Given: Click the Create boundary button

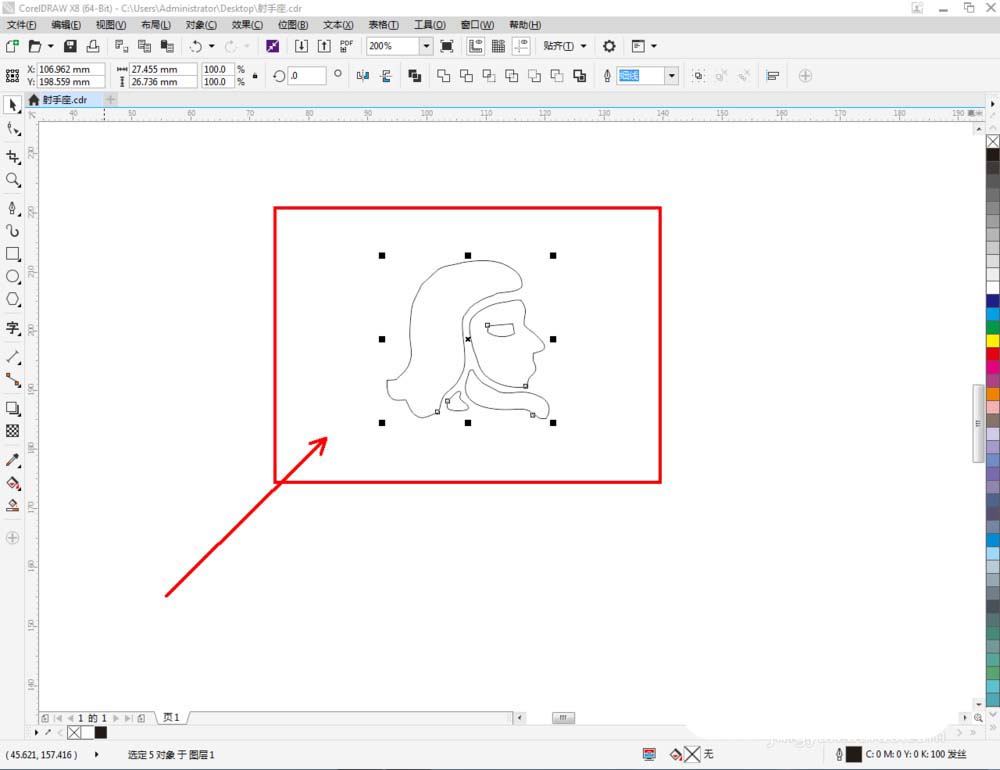Looking at the screenshot, I should (580, 76).
